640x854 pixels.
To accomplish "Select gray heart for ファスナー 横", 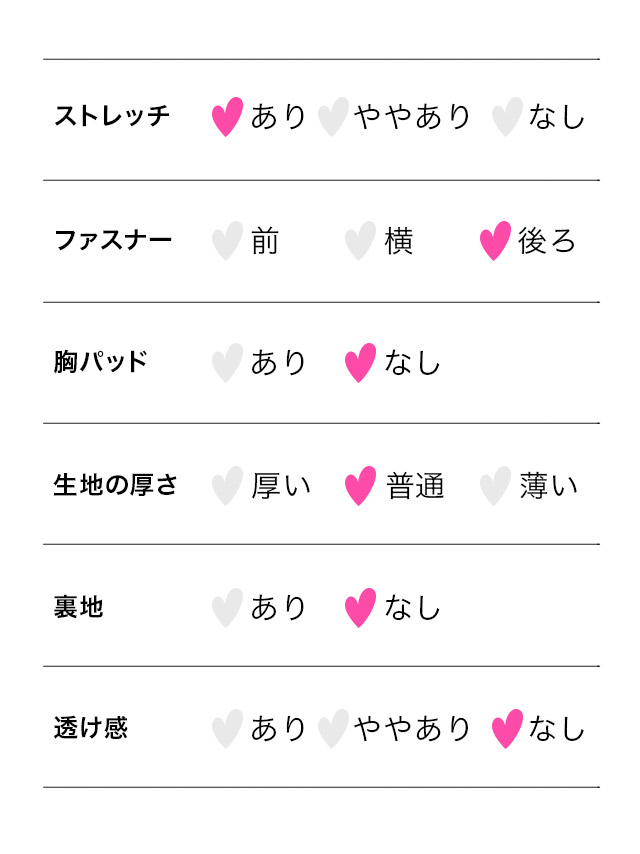I will (360, 241).
